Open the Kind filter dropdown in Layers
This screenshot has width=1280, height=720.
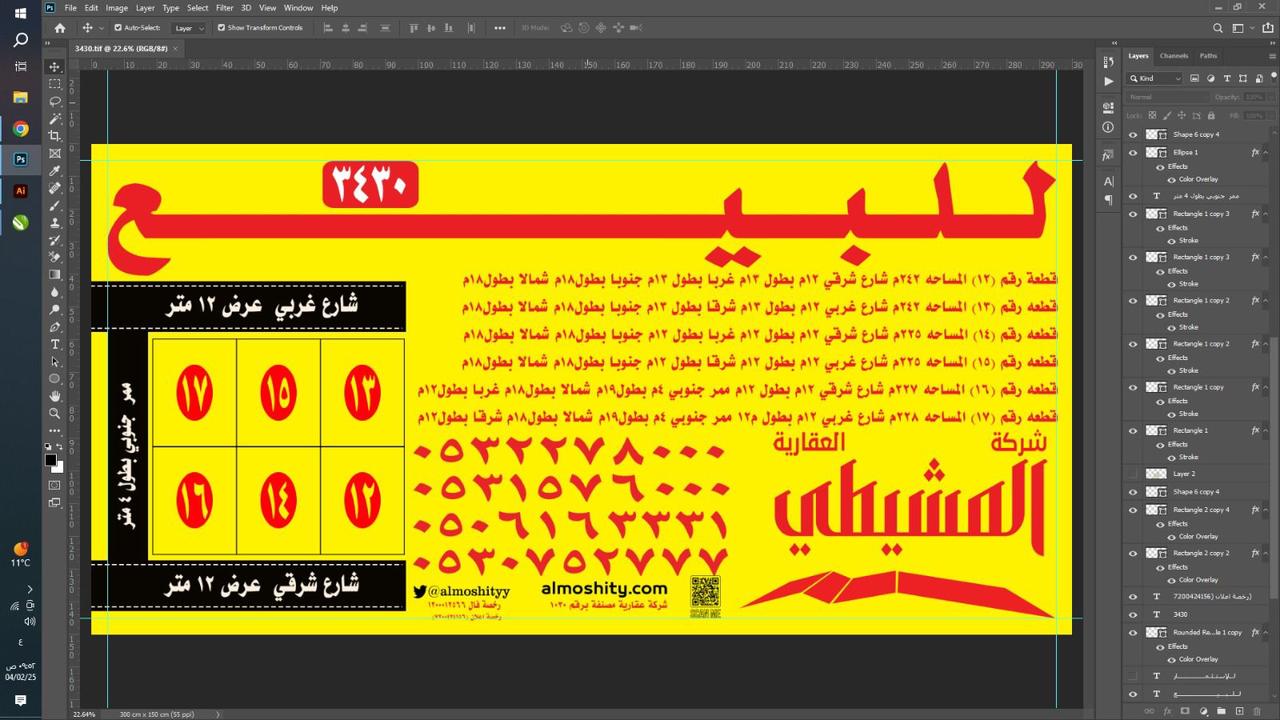pos(1155,78)
